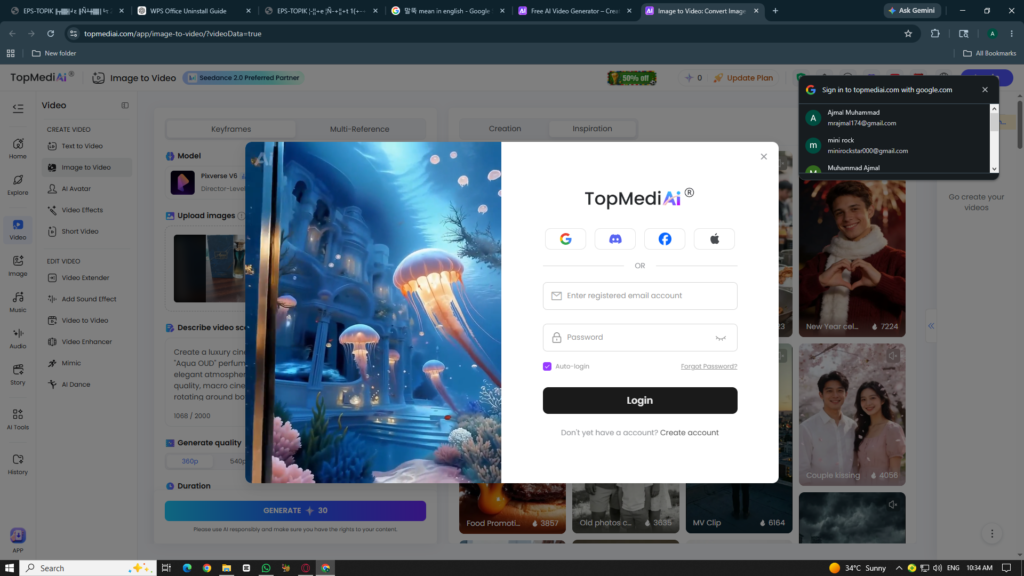Open File Explorer from the taskbar

click(x=227, y=568)
